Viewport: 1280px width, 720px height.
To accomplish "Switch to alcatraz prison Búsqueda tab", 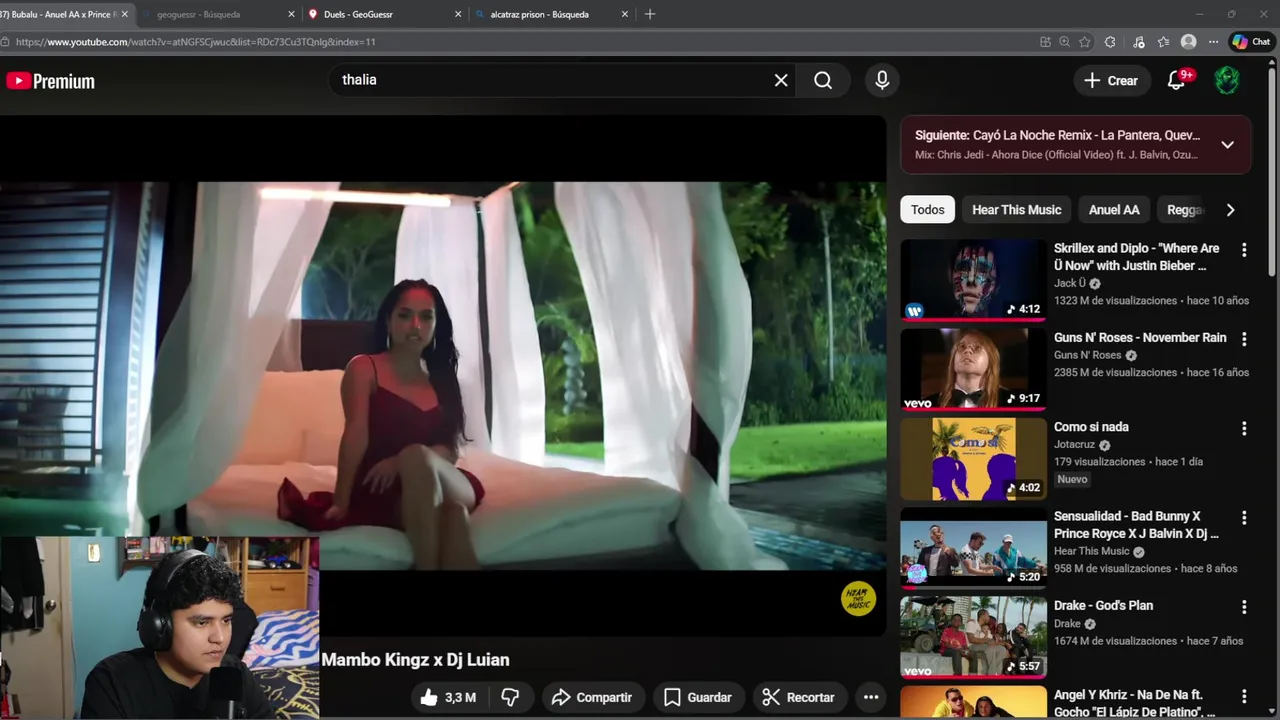I will pos(539,14).
